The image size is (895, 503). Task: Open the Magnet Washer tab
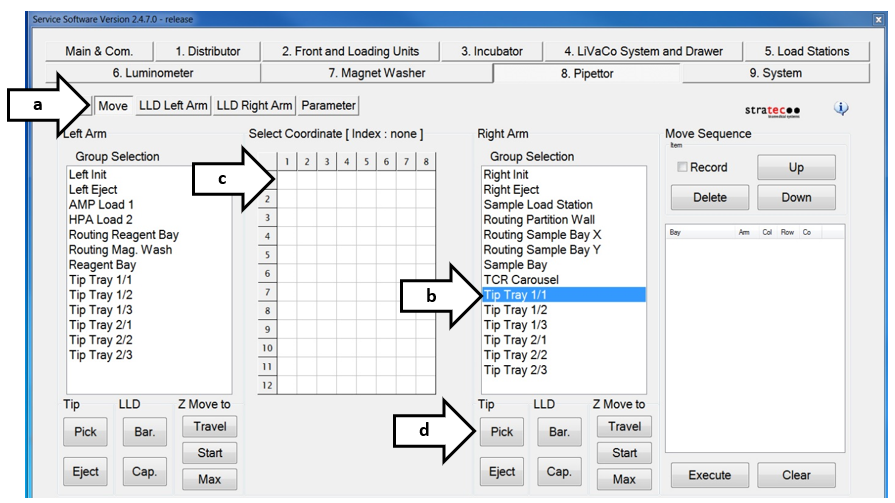coord(376,73)
